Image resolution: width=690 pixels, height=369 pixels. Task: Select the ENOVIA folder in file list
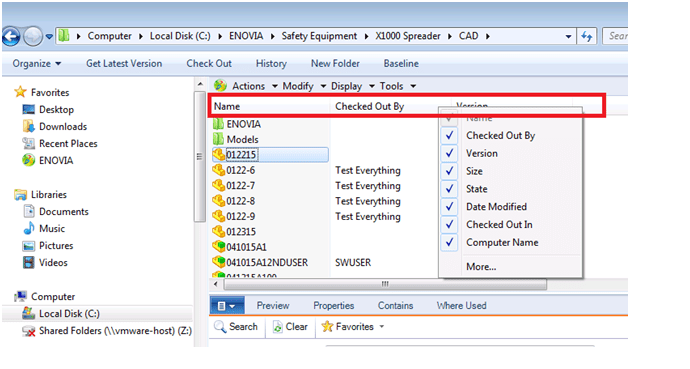point(237,124)
